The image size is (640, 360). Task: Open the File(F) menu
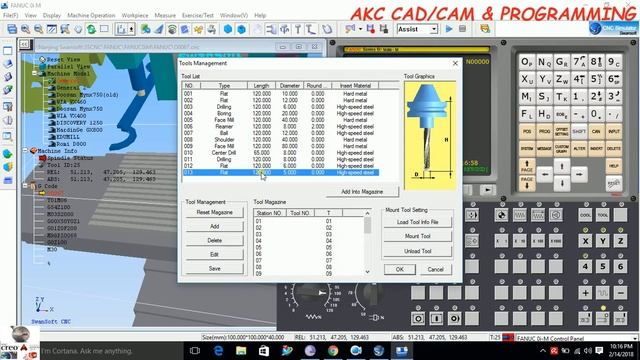11,15
